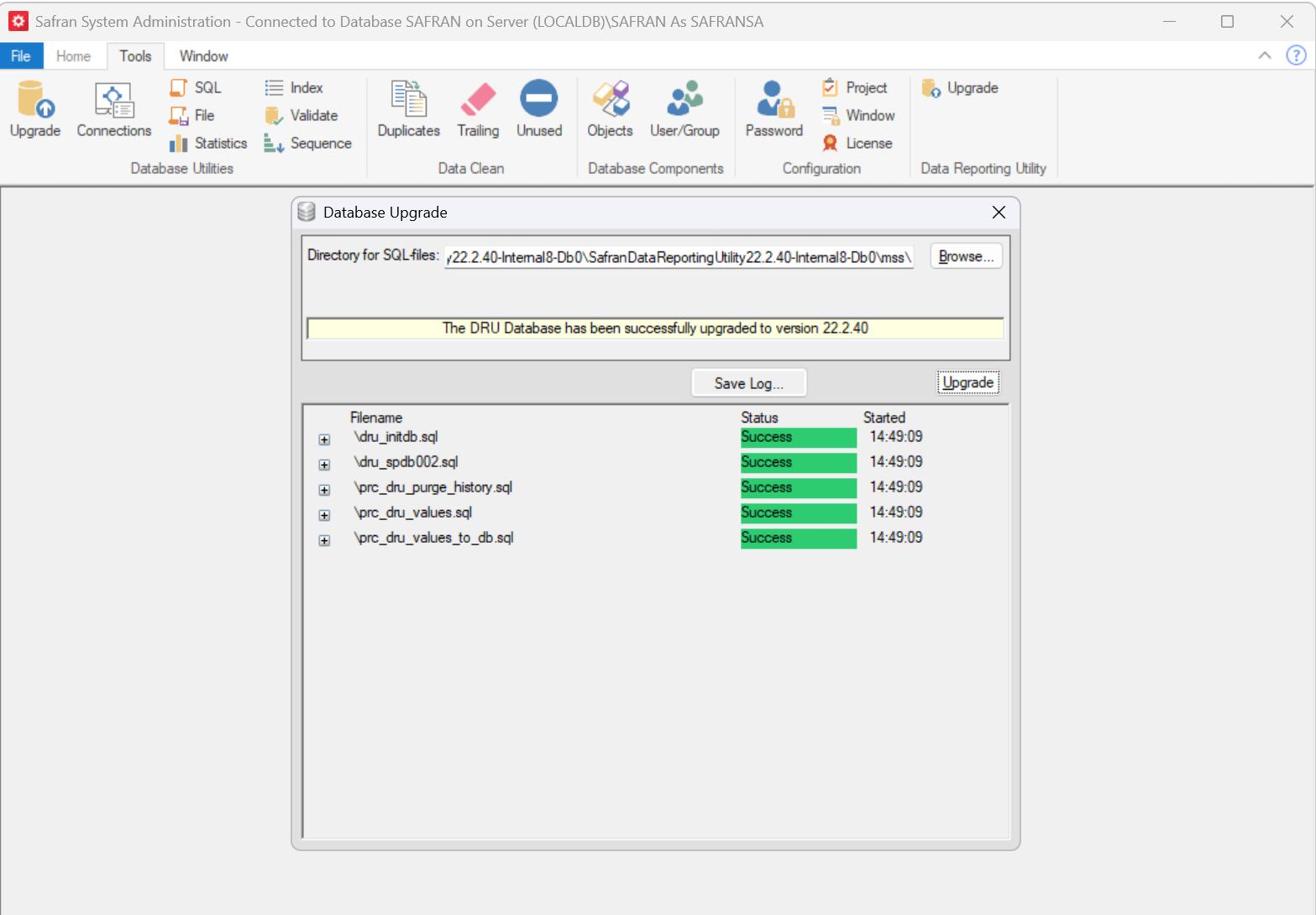Click Success status of \dru_initdb.sql

[798, 437]
